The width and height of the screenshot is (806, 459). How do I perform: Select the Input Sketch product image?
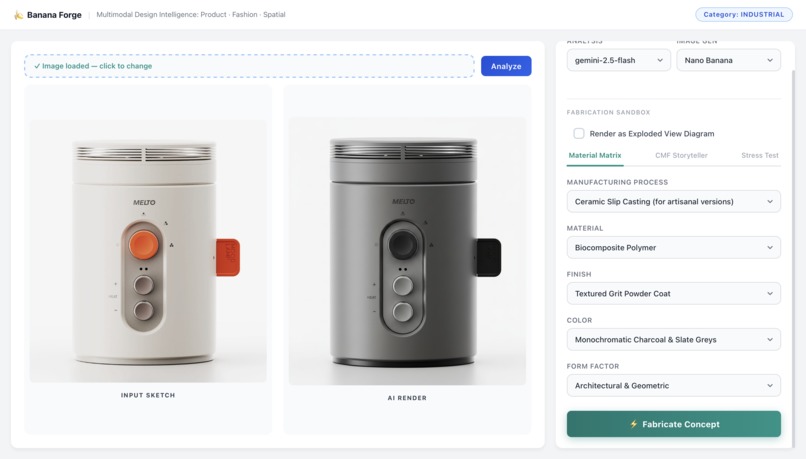(x=148, y=251)
